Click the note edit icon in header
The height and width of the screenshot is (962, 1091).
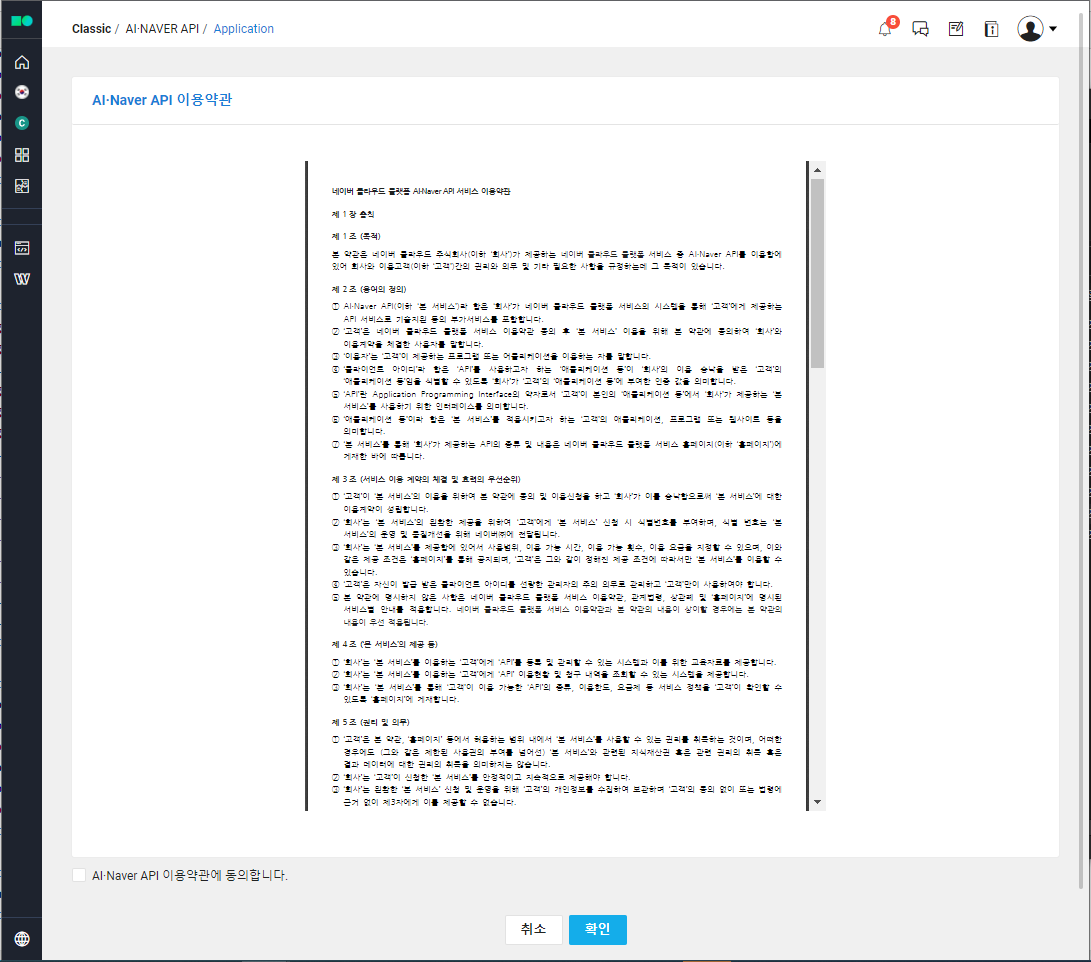[956, 29]
